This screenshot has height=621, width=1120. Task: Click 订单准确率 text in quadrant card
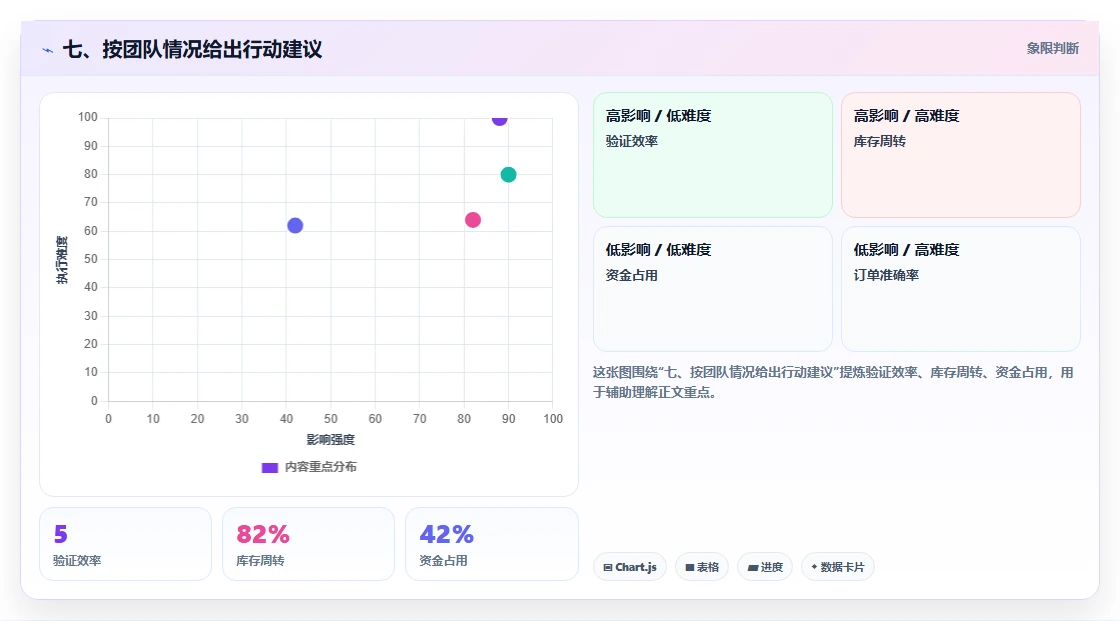point(886,275)
